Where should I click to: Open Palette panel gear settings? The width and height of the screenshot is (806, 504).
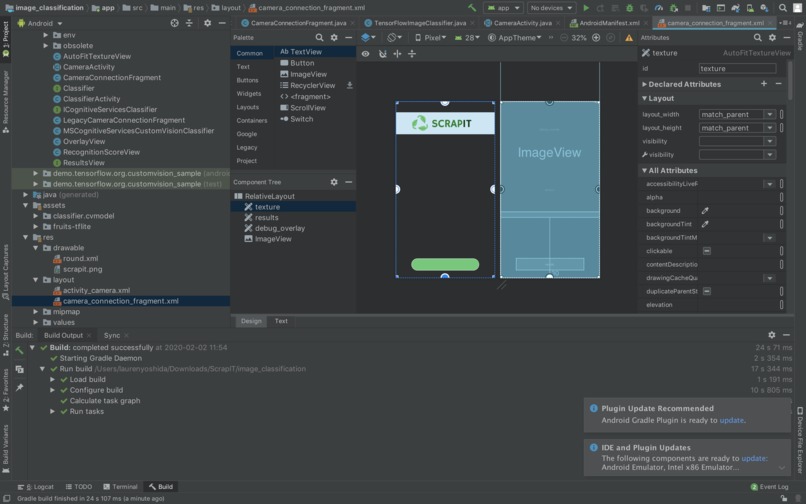coord(334,38)
